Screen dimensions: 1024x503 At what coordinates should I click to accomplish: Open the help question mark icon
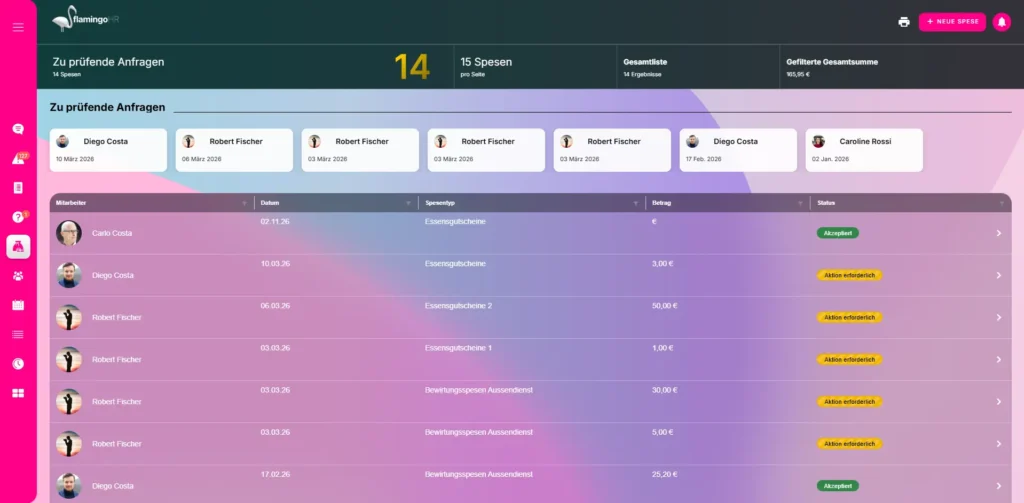(x=18, y=217)
